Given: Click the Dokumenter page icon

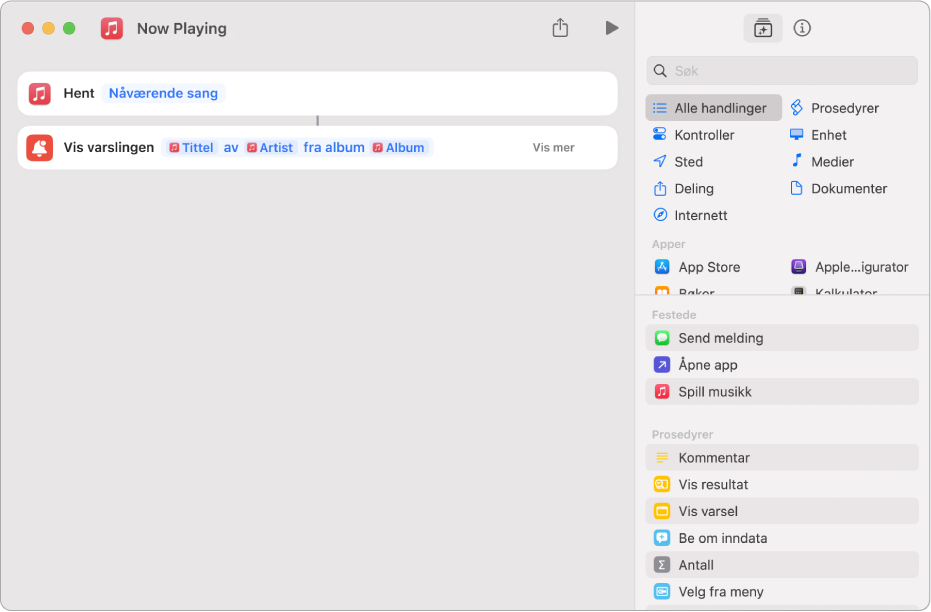Looking at the screenshot, I should click(x=796, y=188).
